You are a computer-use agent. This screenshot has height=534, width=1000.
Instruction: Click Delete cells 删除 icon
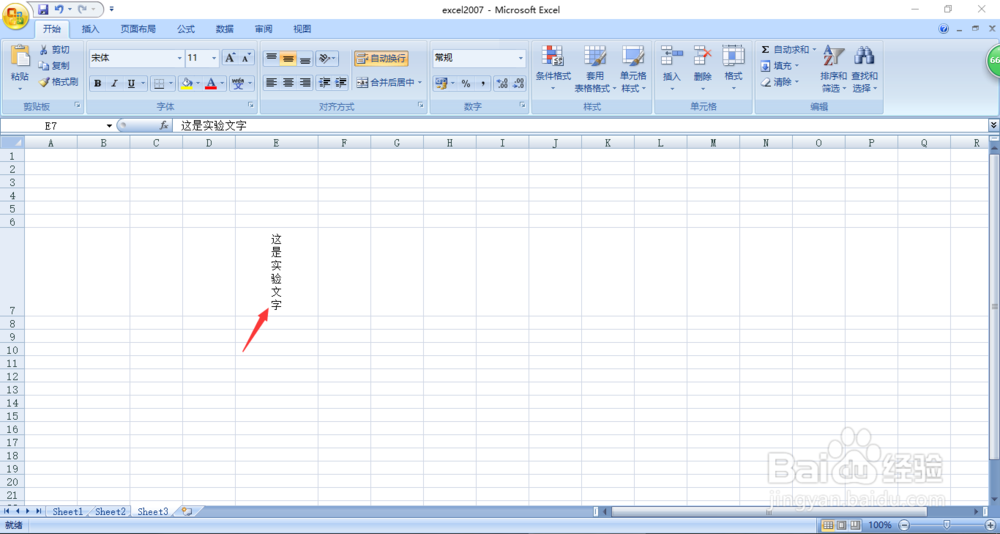[703, 56]
